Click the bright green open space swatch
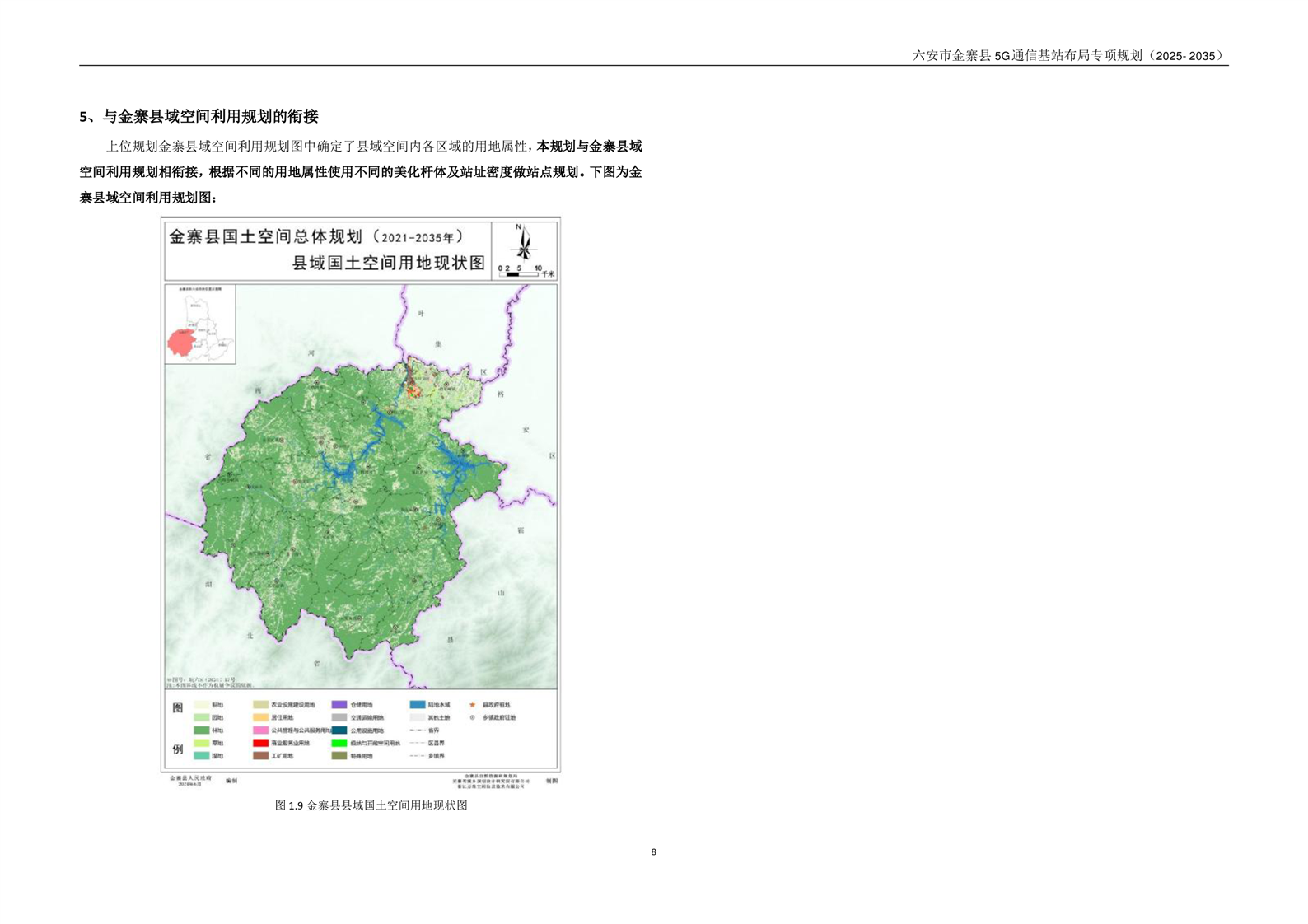The width and height of the screenshot is (1308, 924). point(339,743)
